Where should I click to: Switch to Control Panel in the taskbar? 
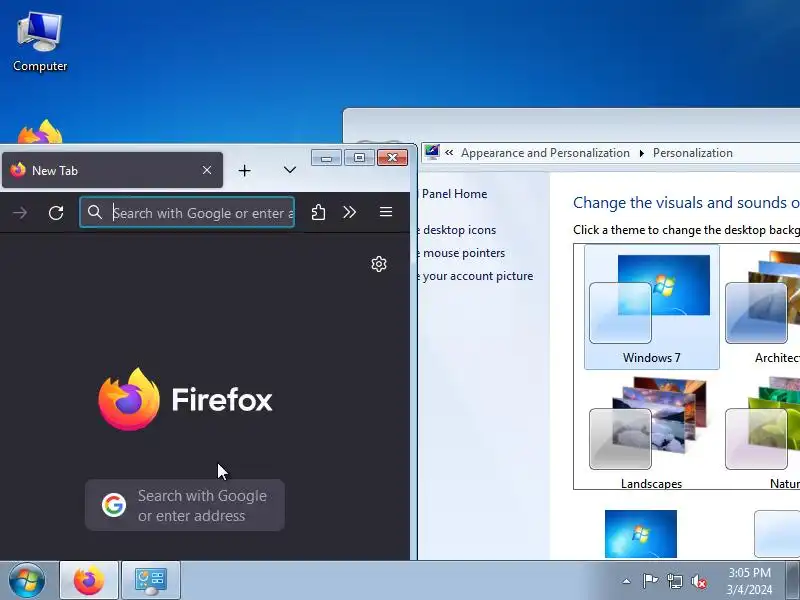pos(151,581)
